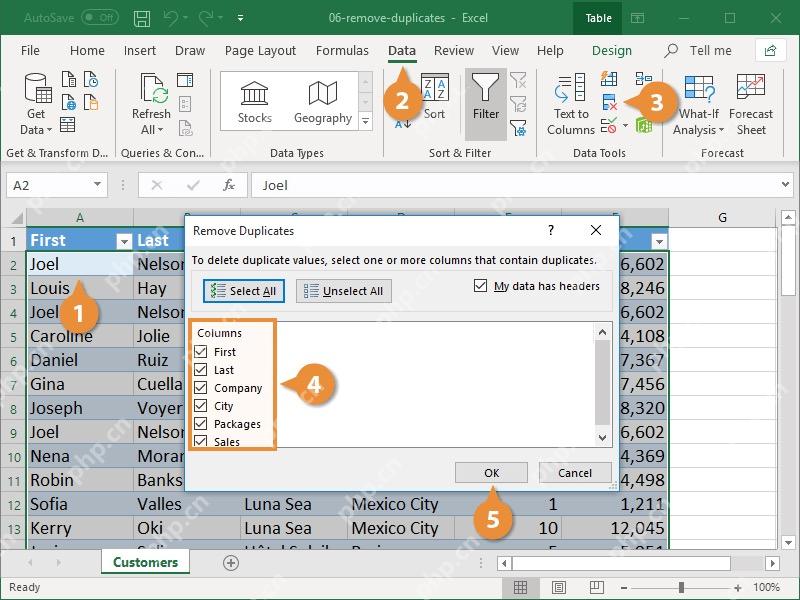Switch to the Insert tab
800x600 pixels.
click(x=140, y=51)
